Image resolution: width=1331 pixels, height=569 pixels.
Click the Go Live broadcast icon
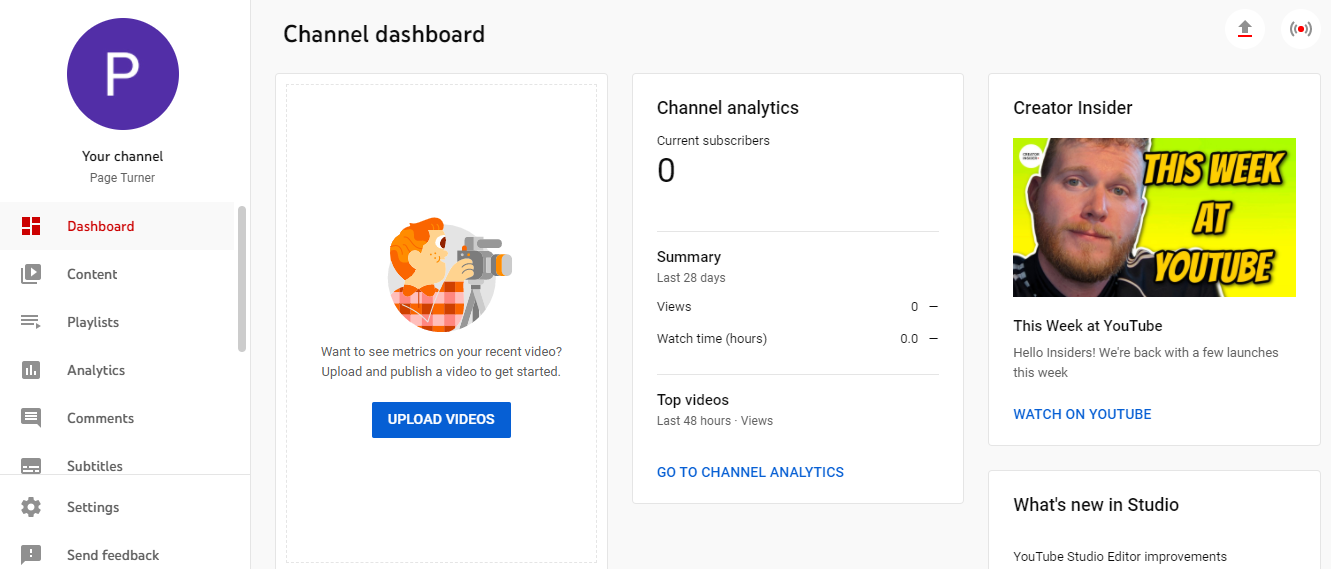(x=1301, y=28)
